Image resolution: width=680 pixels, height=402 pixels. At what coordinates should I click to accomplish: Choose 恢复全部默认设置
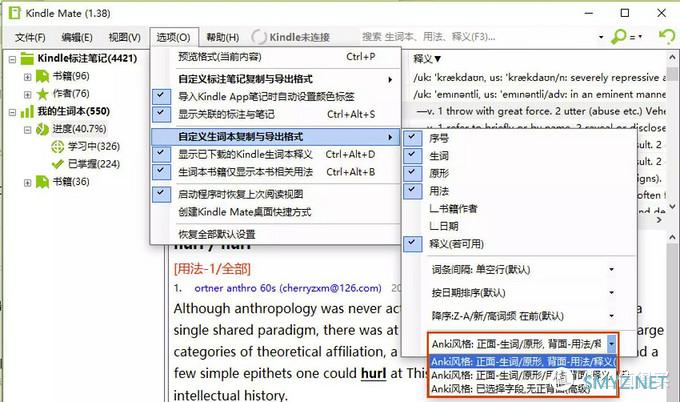[x=275, y=234]
